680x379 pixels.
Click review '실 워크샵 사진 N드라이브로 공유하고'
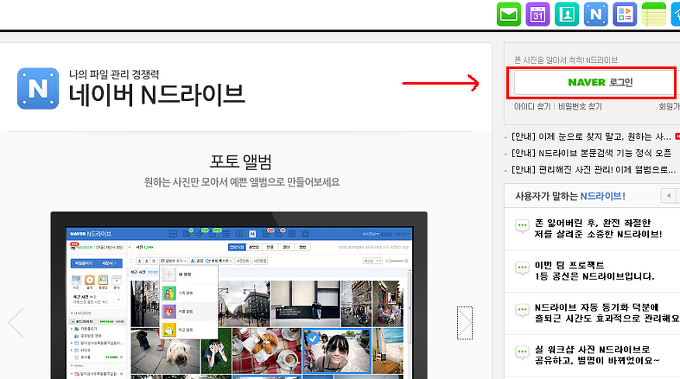tap(597, 355)
